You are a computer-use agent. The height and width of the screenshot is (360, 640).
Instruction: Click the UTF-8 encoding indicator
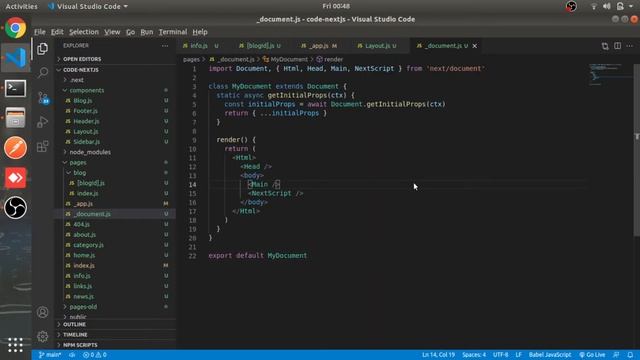tap(500, 355)
